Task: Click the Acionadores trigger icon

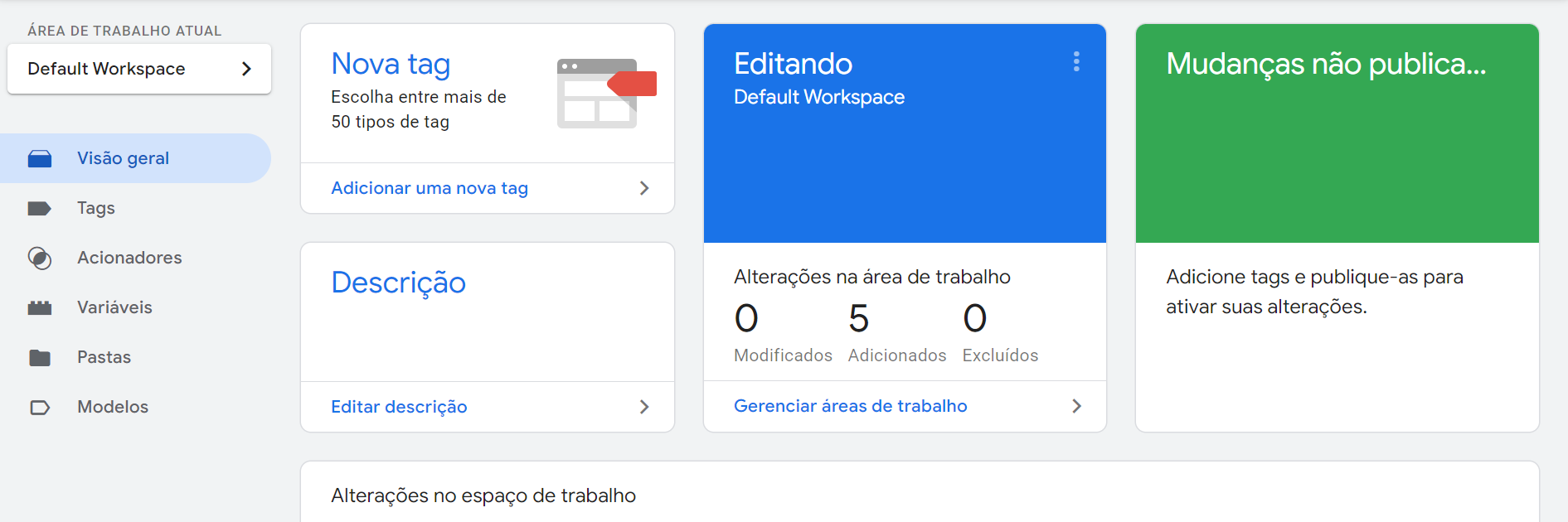Action: click(x=40, y=258)
